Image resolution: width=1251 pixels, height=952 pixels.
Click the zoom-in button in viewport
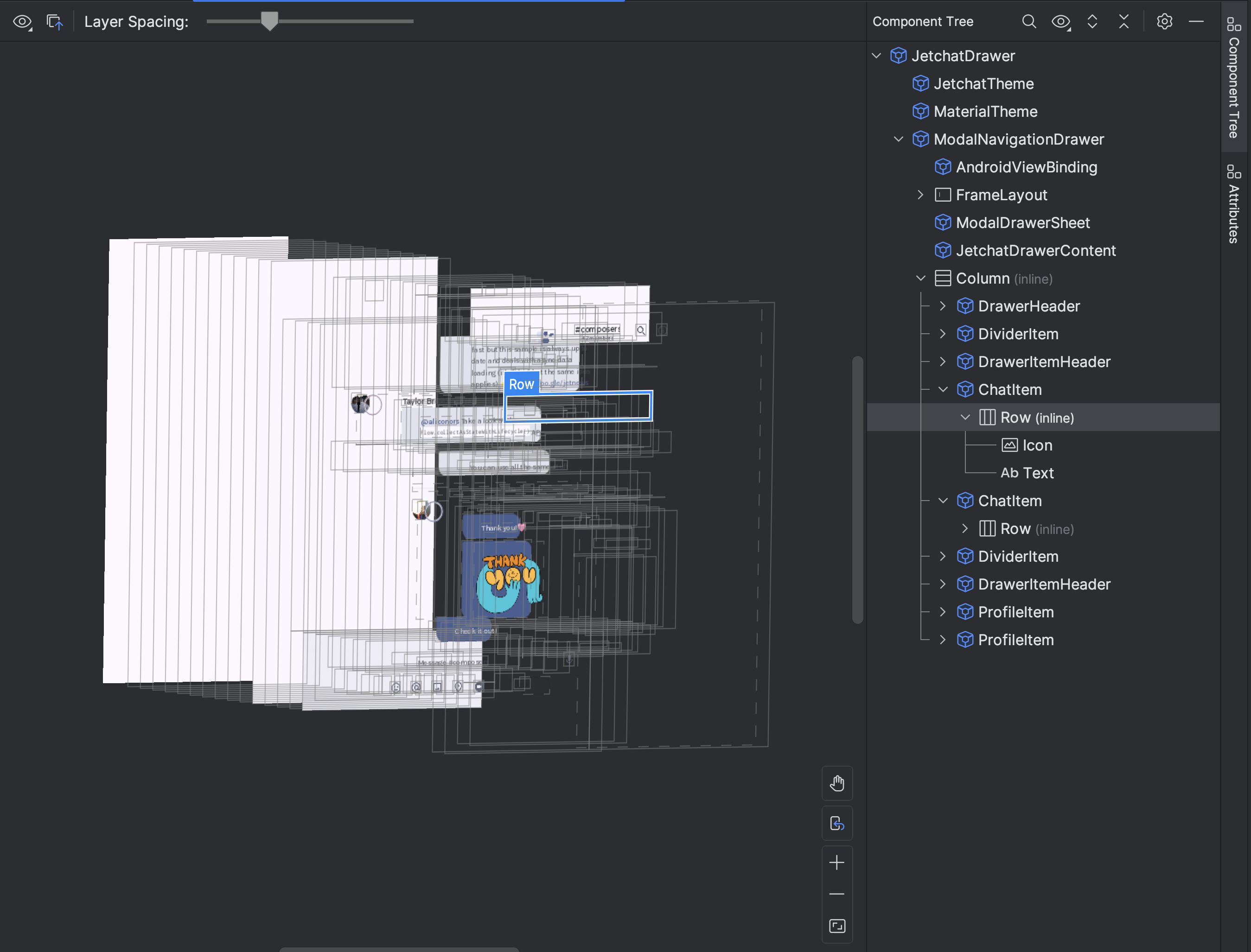[837, 862]
